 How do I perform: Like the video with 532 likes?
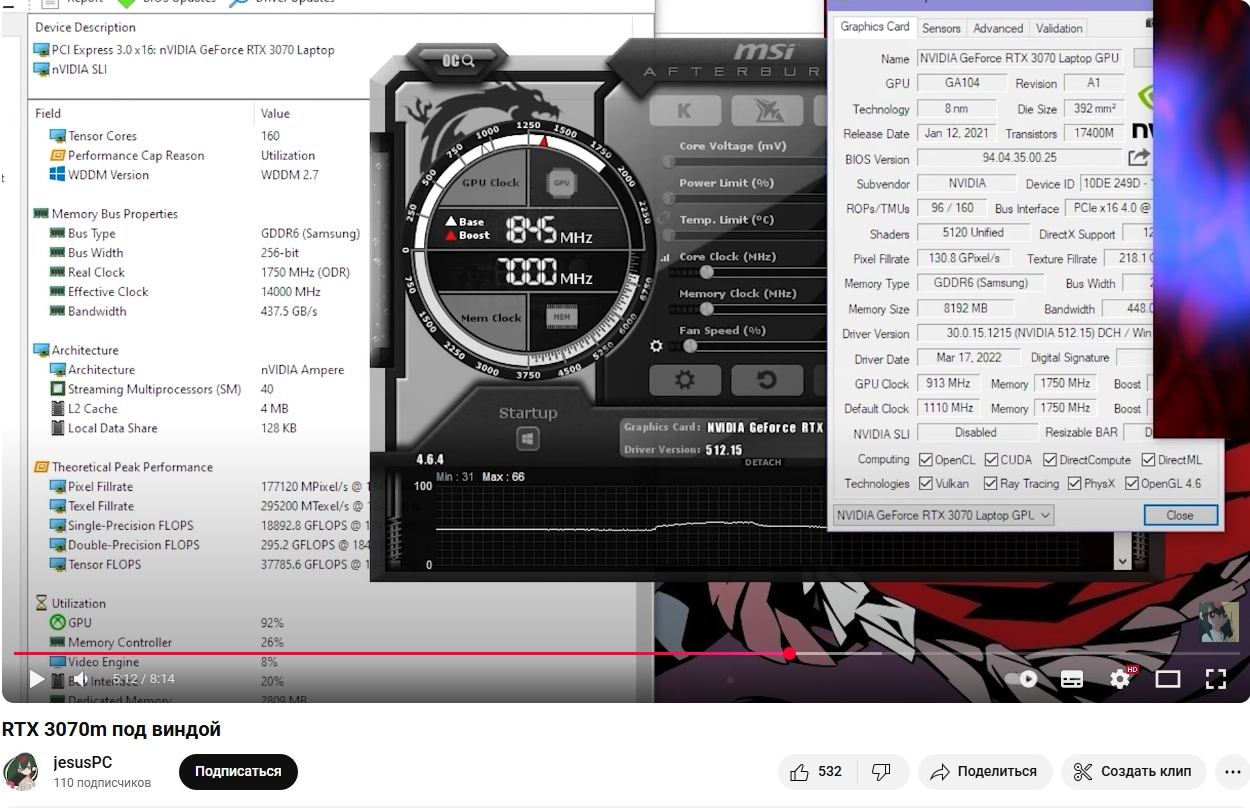point(815,772)
